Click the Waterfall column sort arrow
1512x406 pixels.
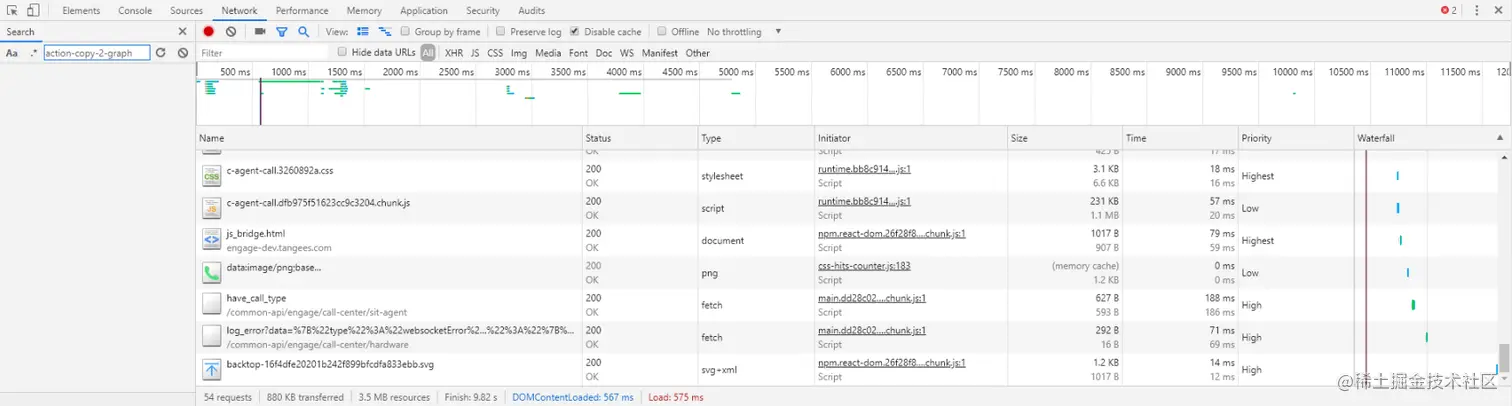1499,138
